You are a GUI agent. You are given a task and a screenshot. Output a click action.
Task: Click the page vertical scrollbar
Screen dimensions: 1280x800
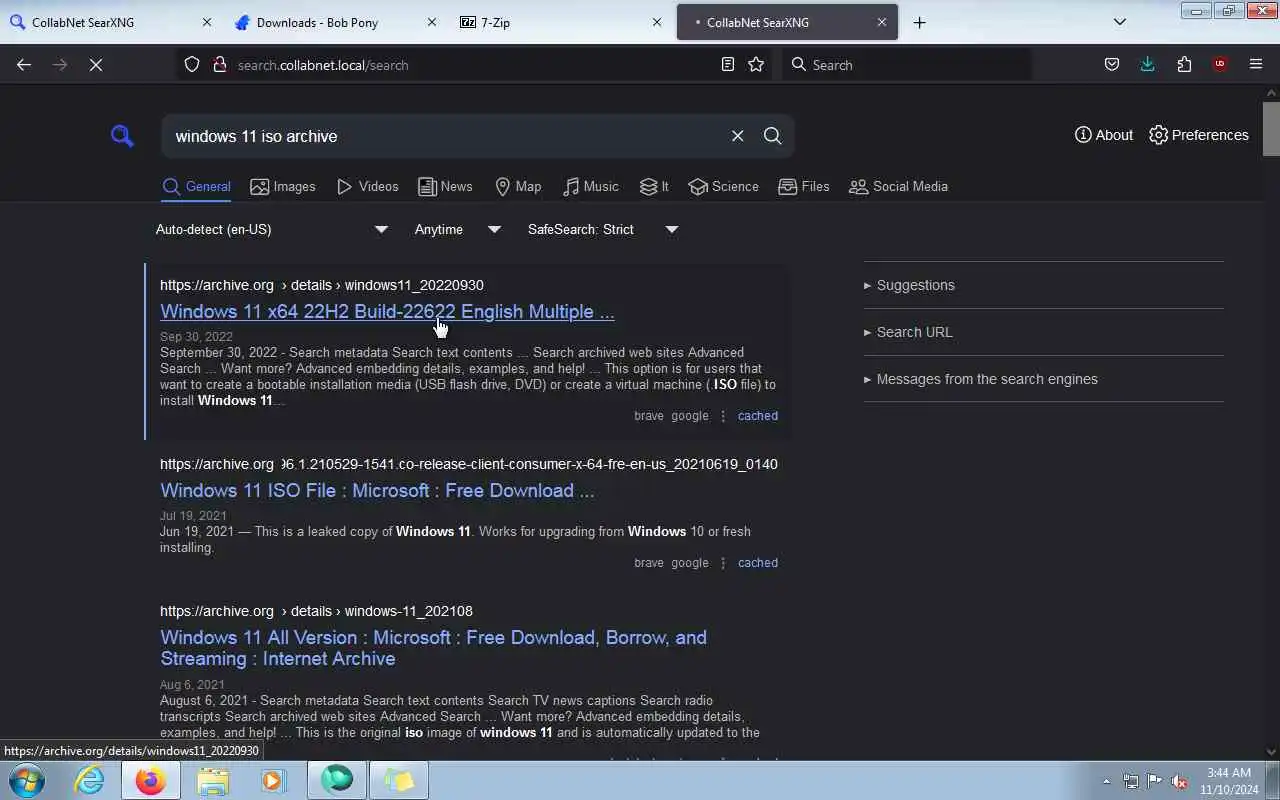[x=1271, y=128]
